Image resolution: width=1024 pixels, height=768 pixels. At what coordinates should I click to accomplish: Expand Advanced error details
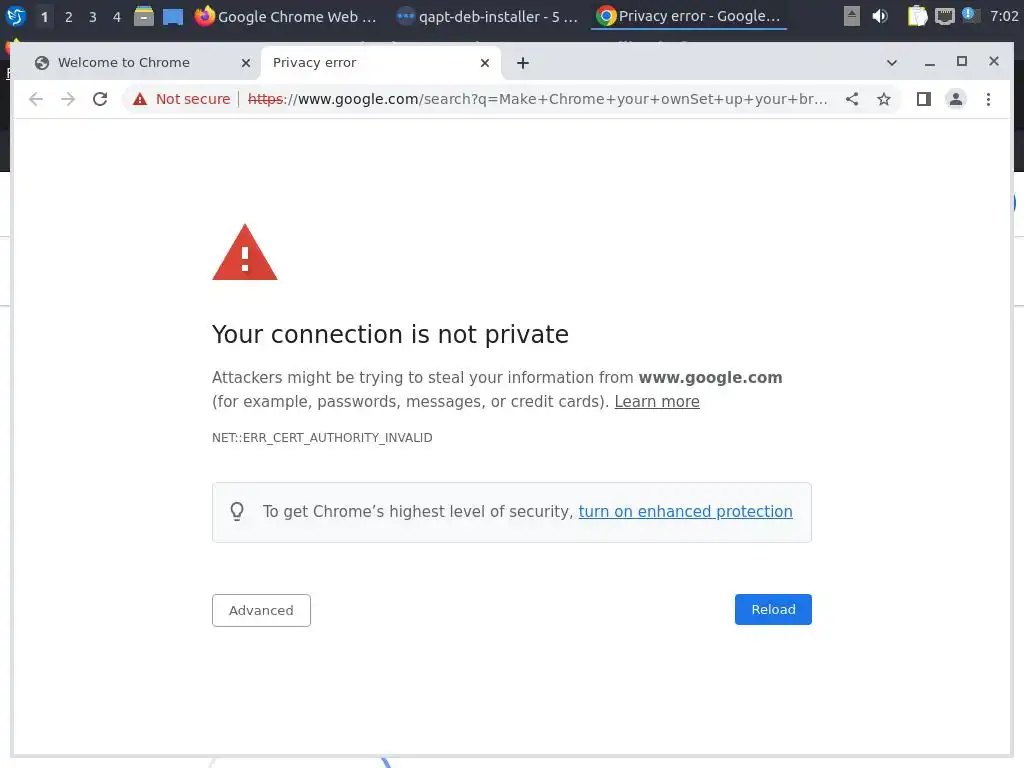coord(261,610)
